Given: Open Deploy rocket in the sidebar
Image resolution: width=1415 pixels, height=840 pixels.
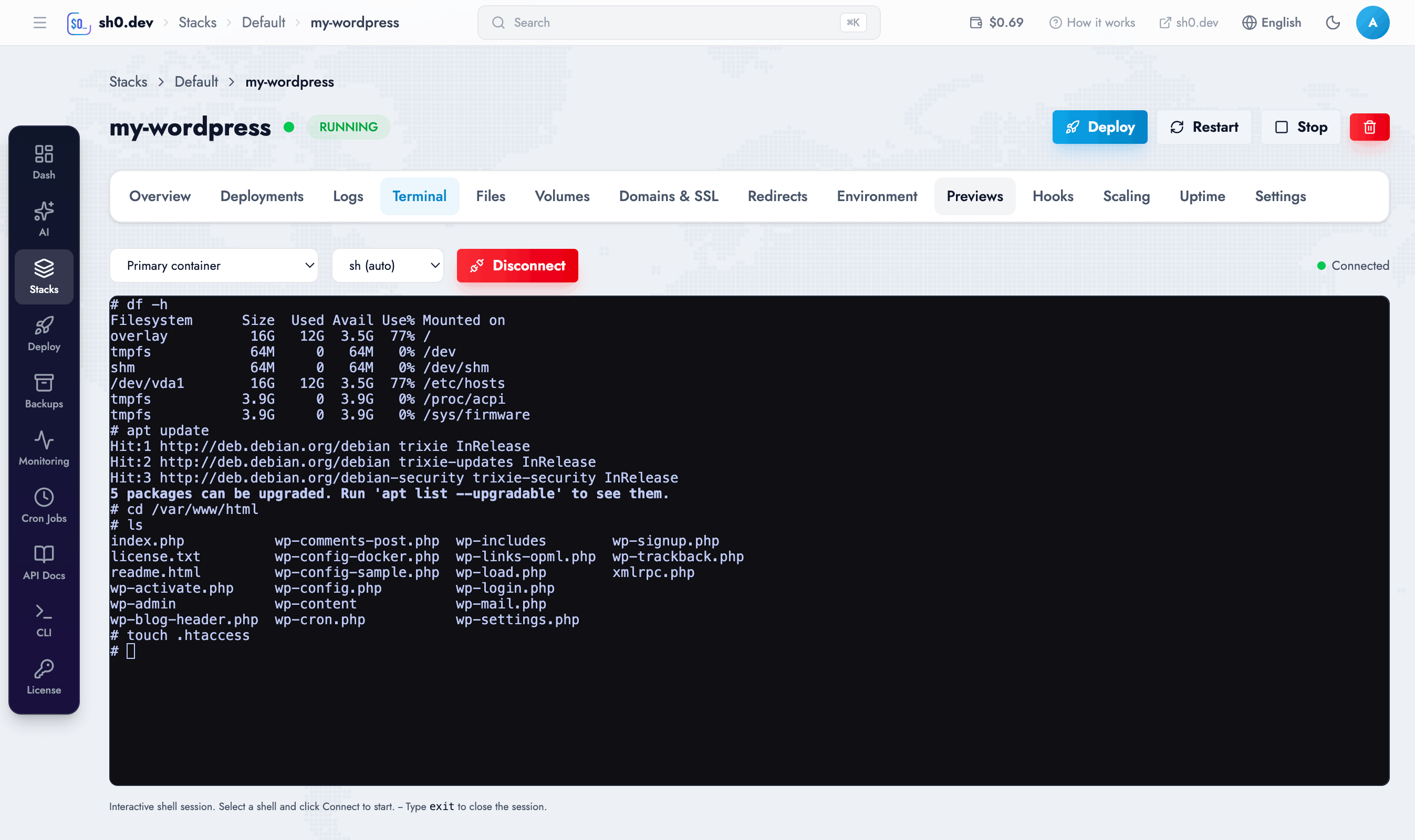Looking at the screenshot, I should pyautogui.click(x=44, y=334).
